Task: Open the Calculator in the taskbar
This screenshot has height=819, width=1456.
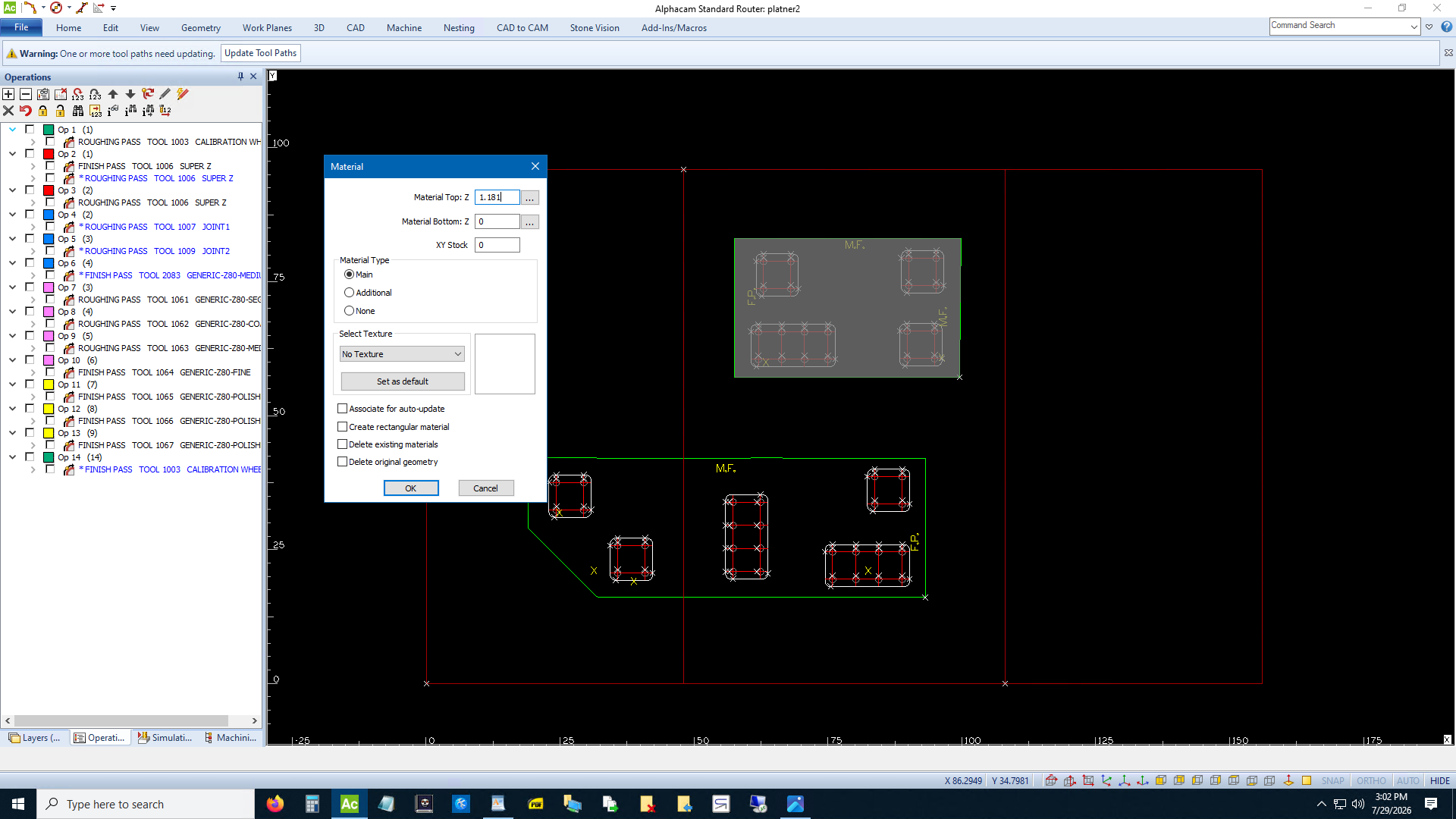Action: (312, 804)
